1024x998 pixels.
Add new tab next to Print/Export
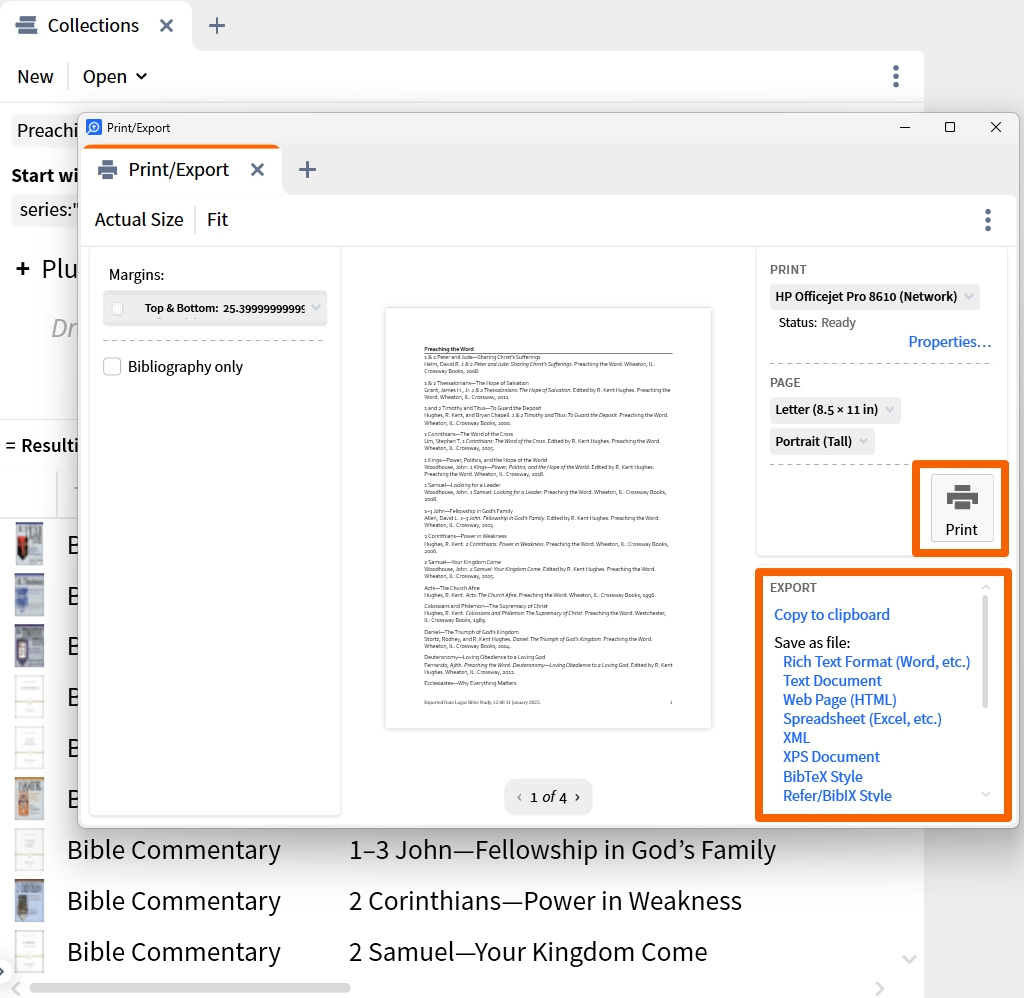coord(307,170)
